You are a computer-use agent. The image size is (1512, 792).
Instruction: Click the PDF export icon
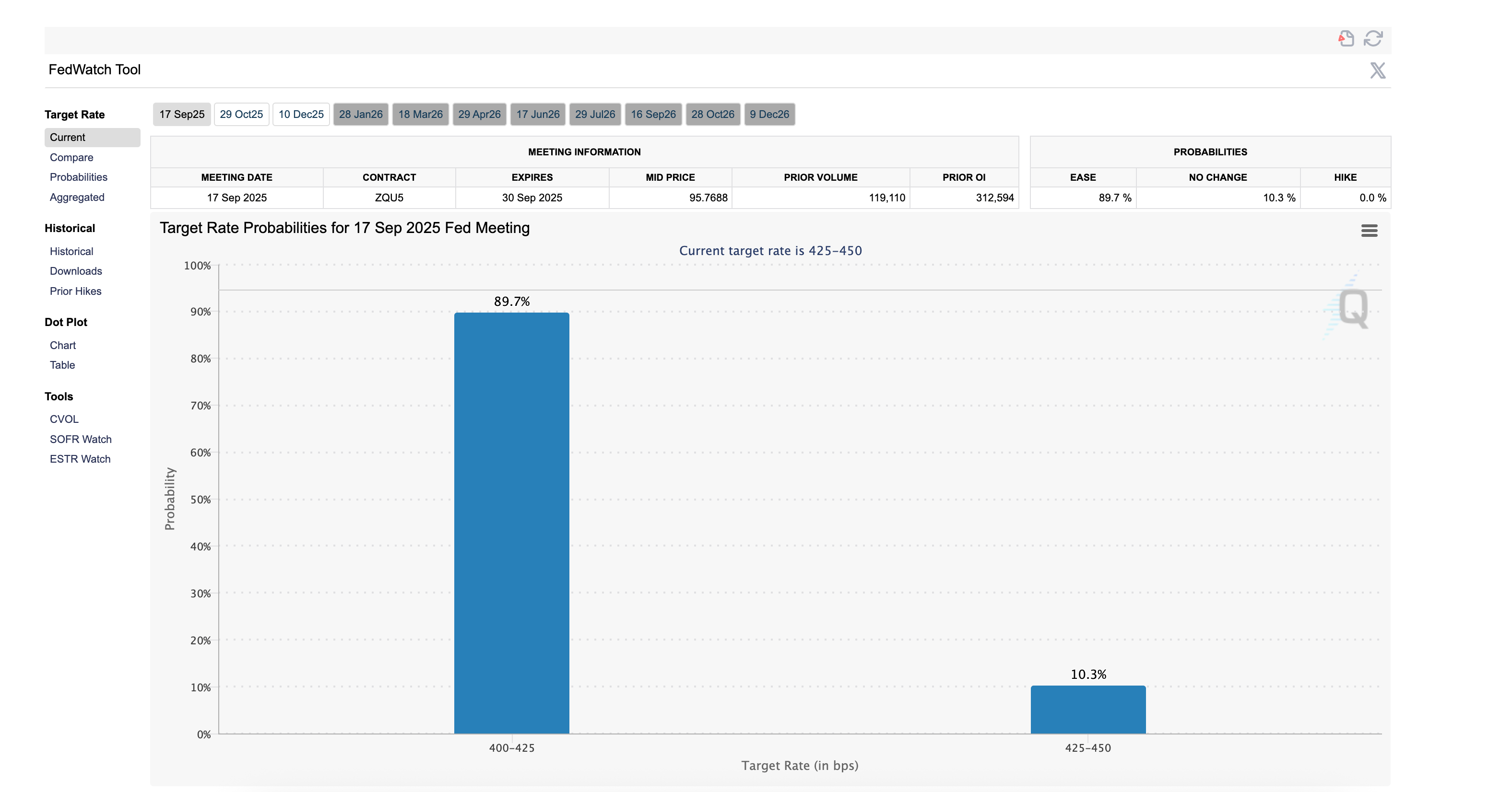1346,39
